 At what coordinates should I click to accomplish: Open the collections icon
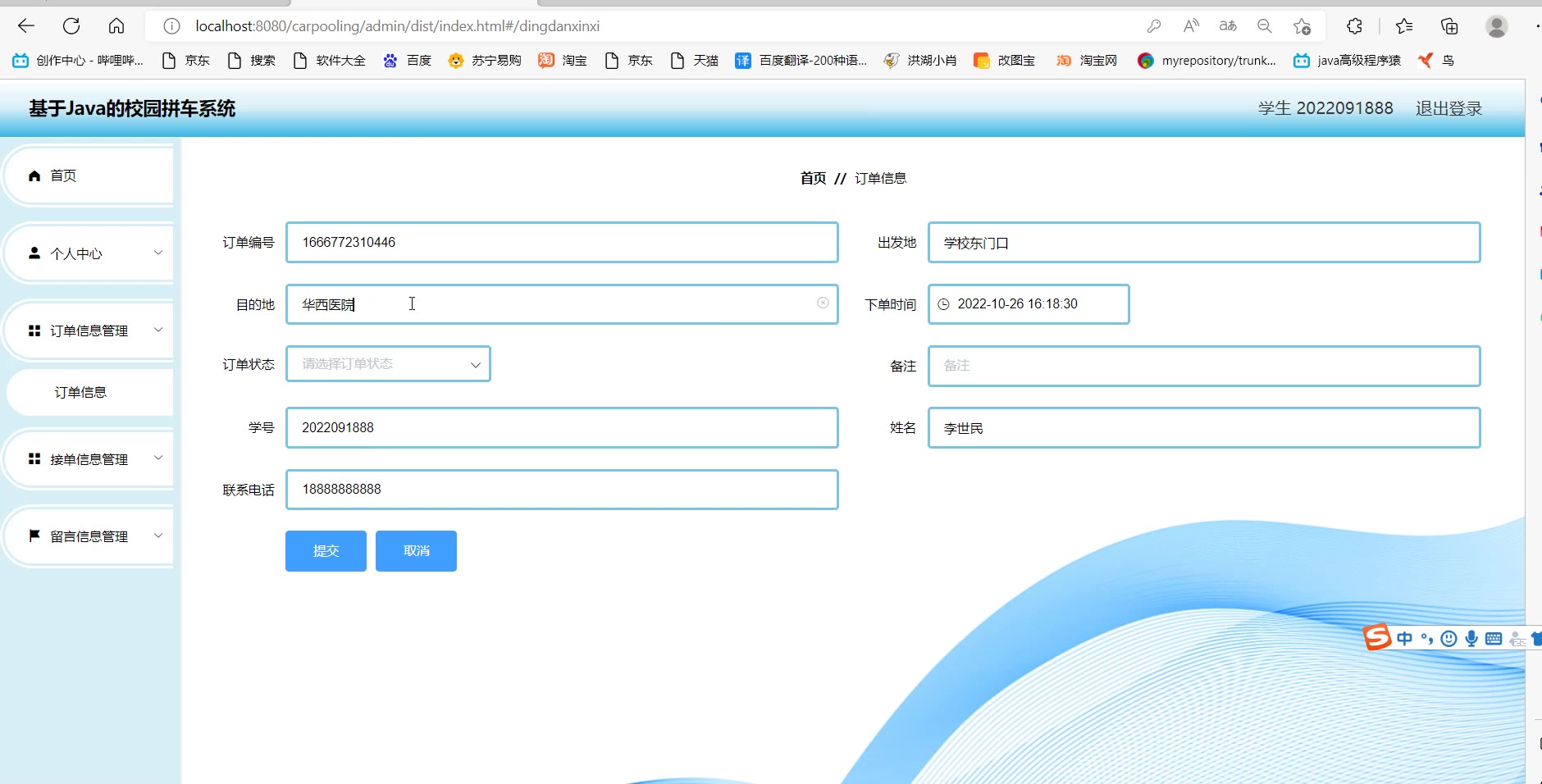pos(1449,26)
